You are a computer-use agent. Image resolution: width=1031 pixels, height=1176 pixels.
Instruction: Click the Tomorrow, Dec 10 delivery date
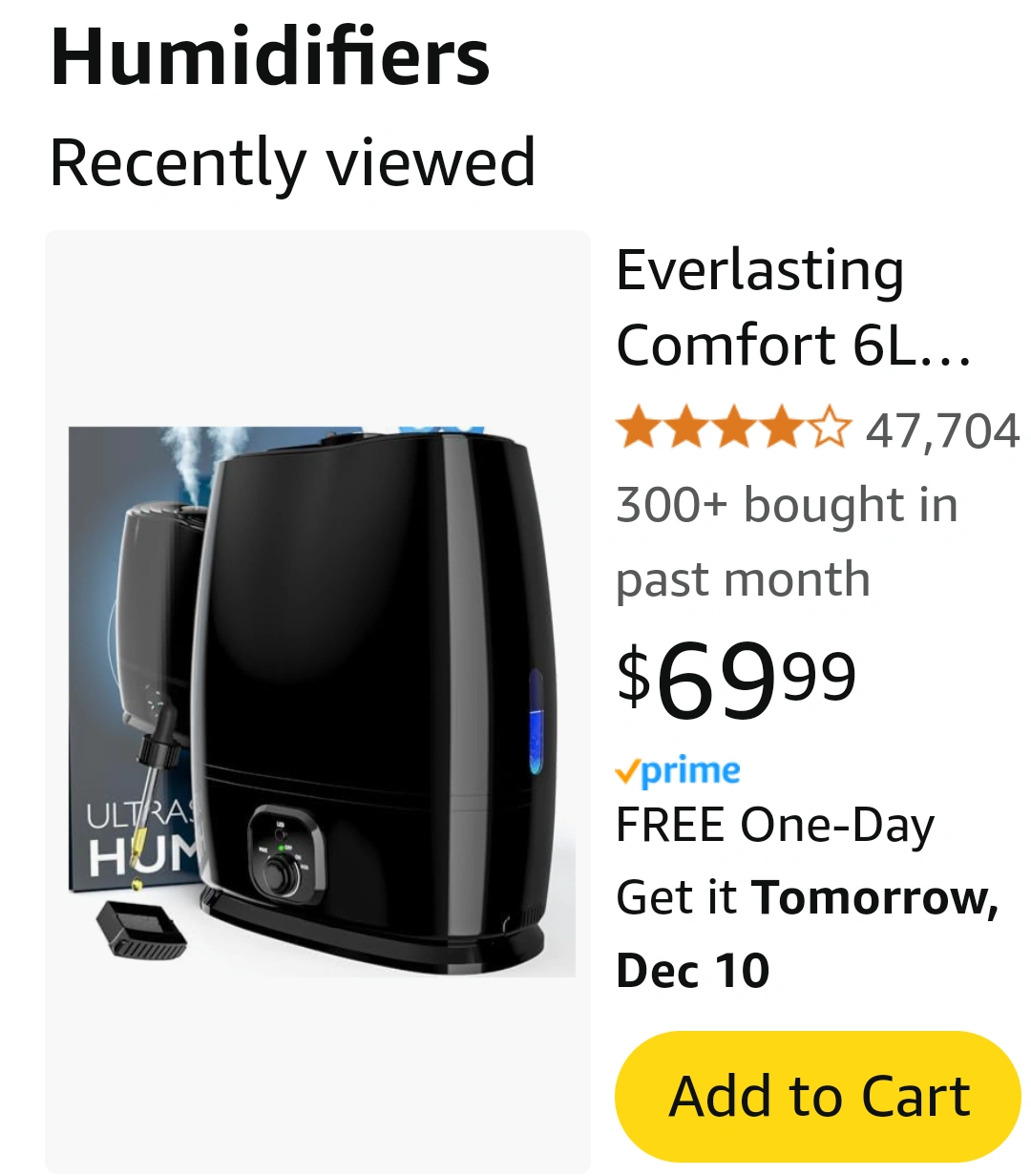807,934
